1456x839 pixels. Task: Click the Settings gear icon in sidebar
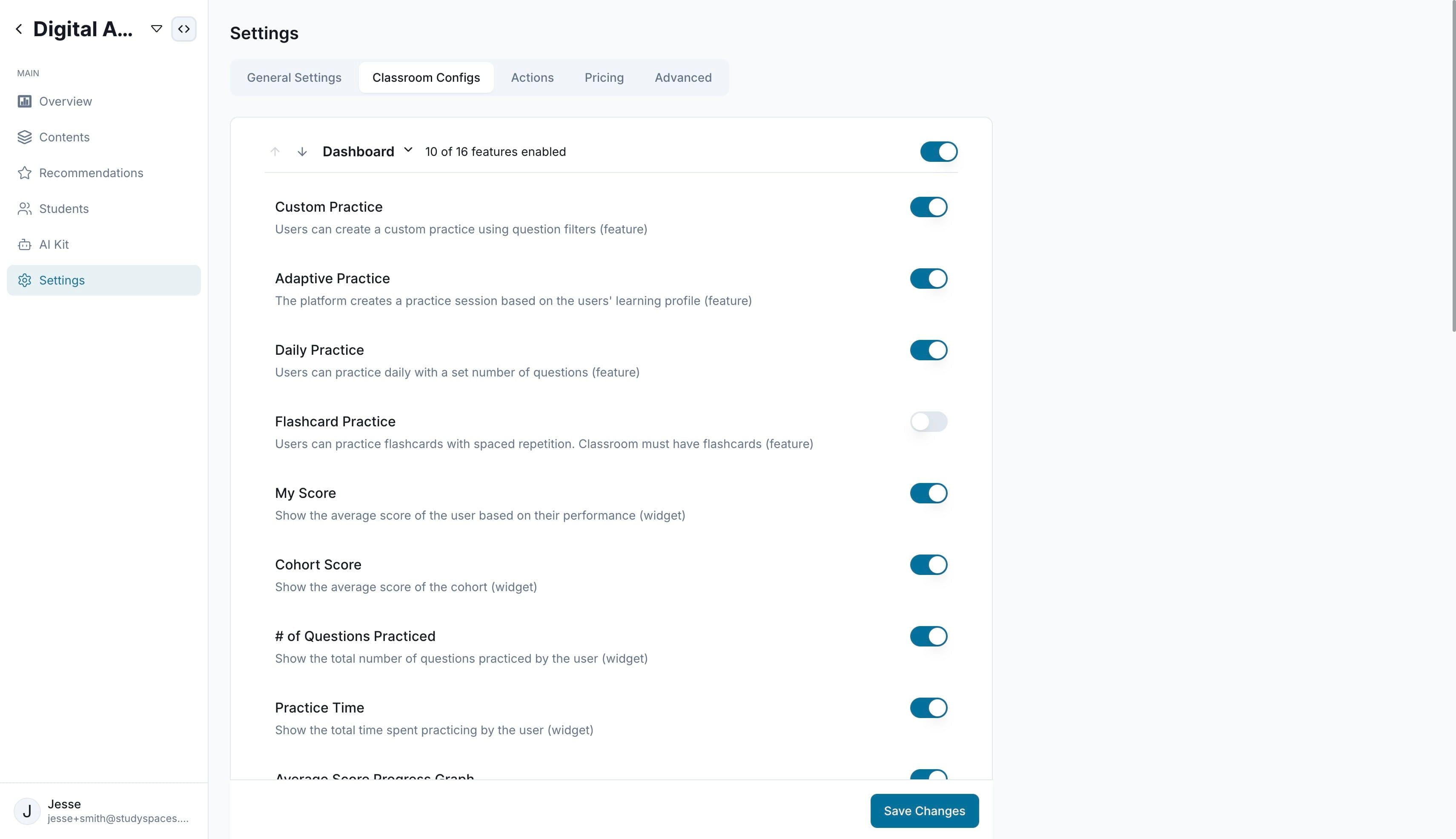(24, 280)
